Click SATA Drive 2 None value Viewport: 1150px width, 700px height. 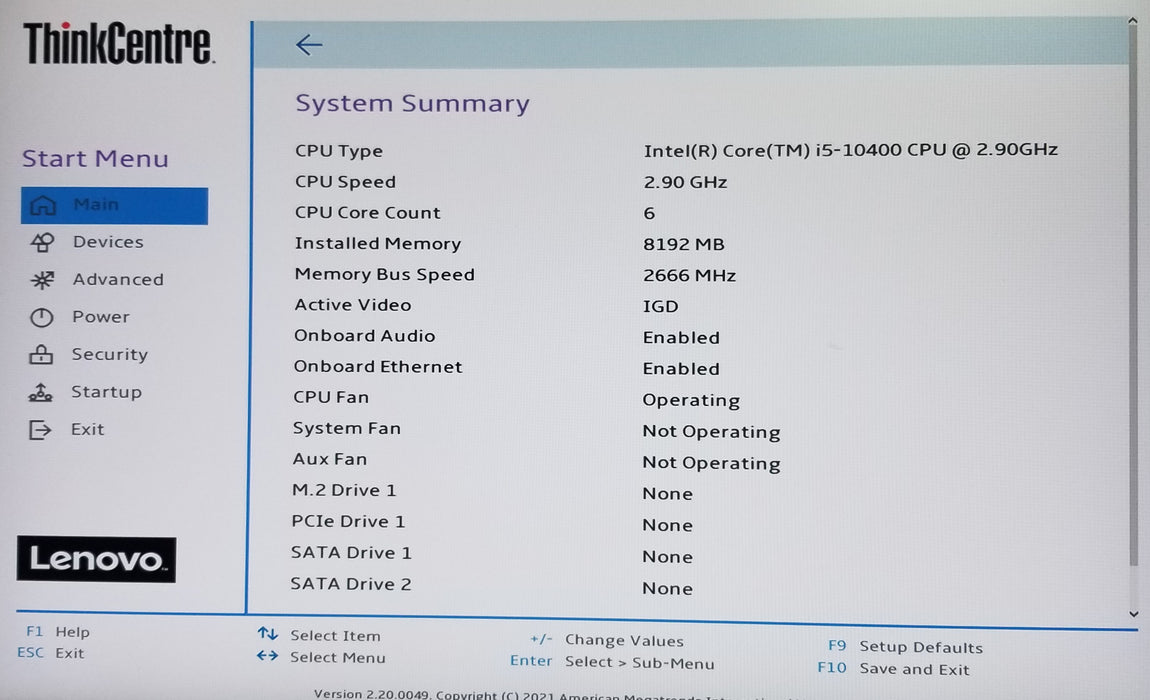(667, 589)
